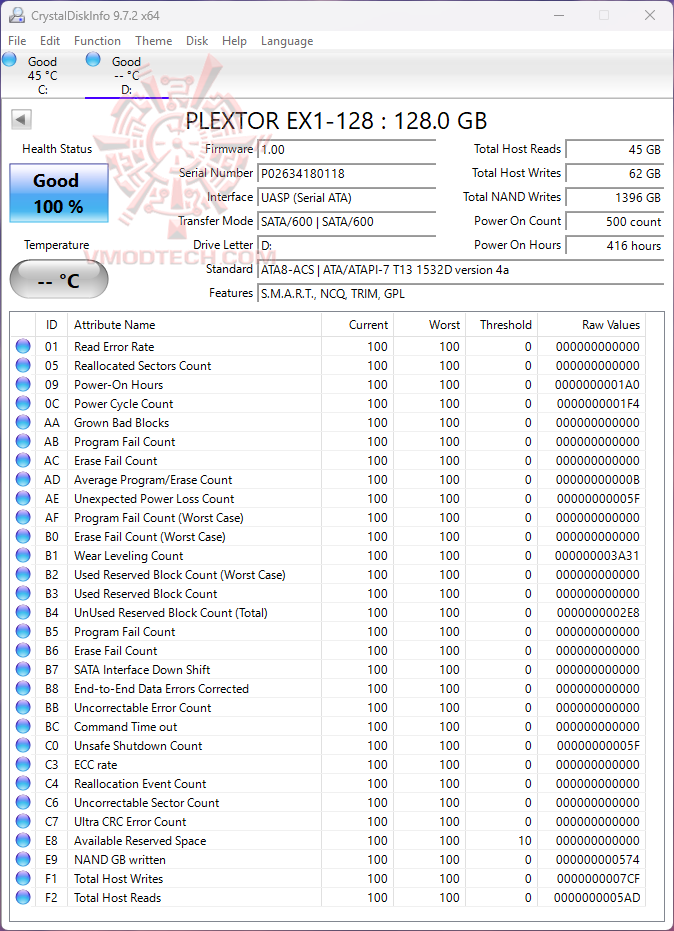Click the Firmware value field
The width and height of the screenshot is (674, 931).
point(347,150)
